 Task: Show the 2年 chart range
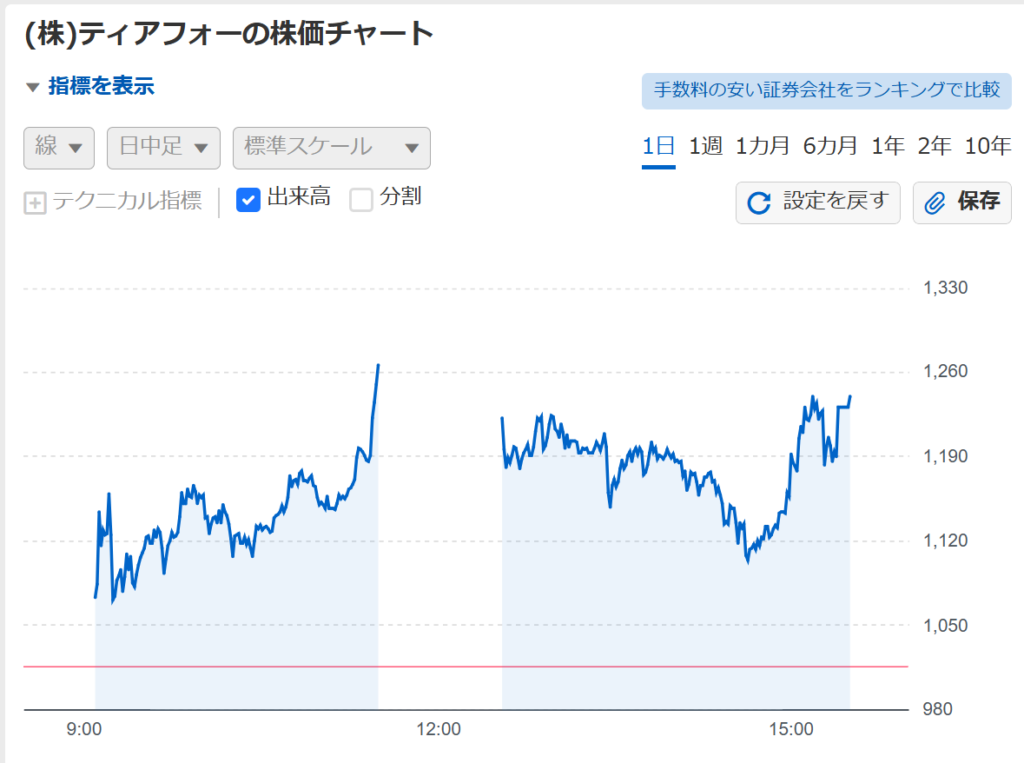[935, 146]
